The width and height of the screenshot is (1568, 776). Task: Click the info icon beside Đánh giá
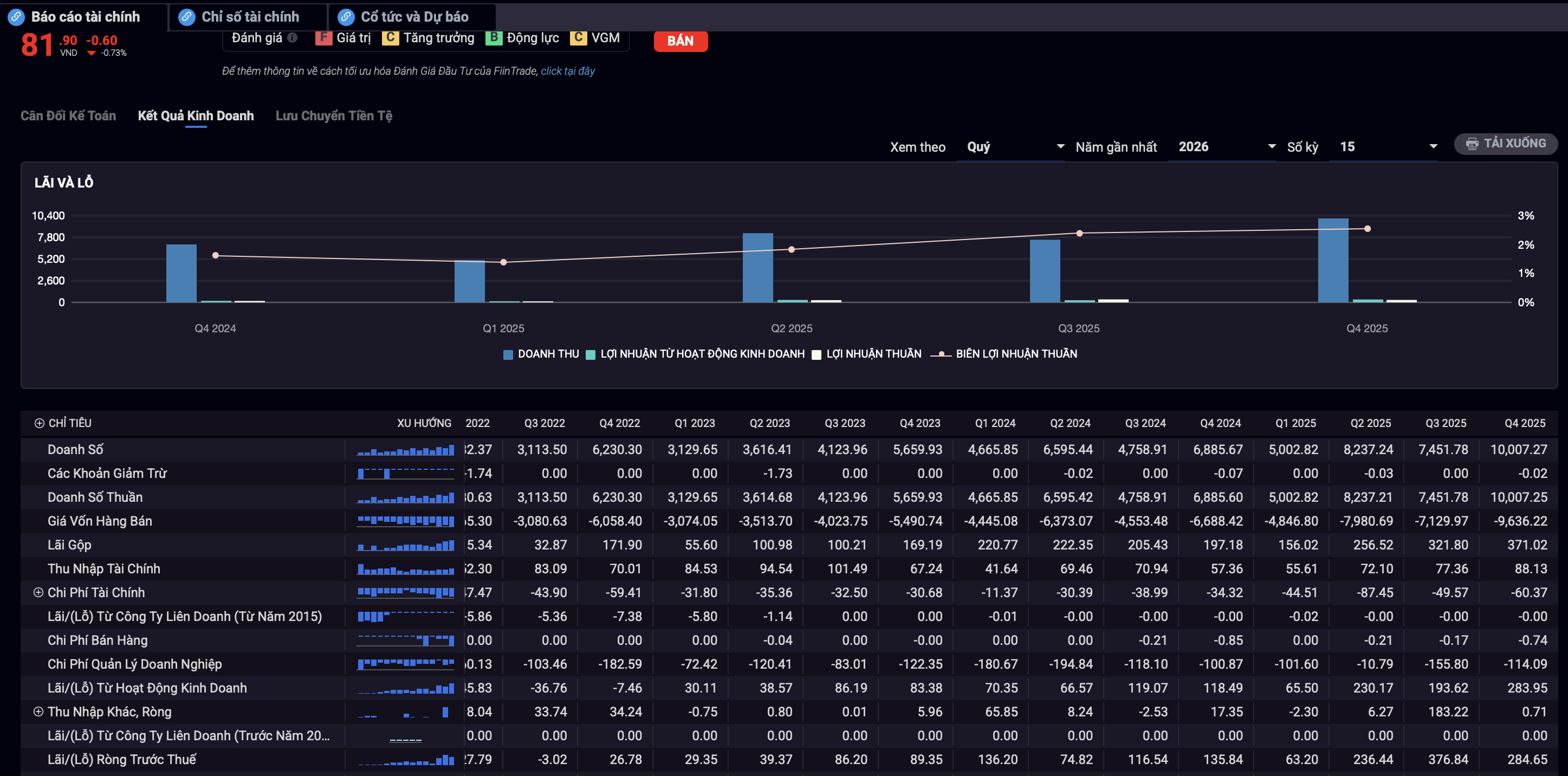coord(292,38)
